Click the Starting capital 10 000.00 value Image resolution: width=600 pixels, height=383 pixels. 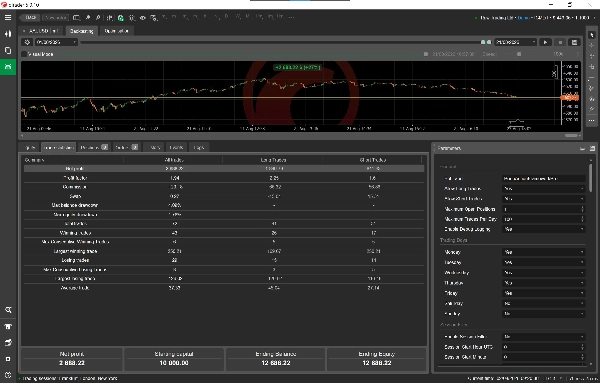[174, 363]
